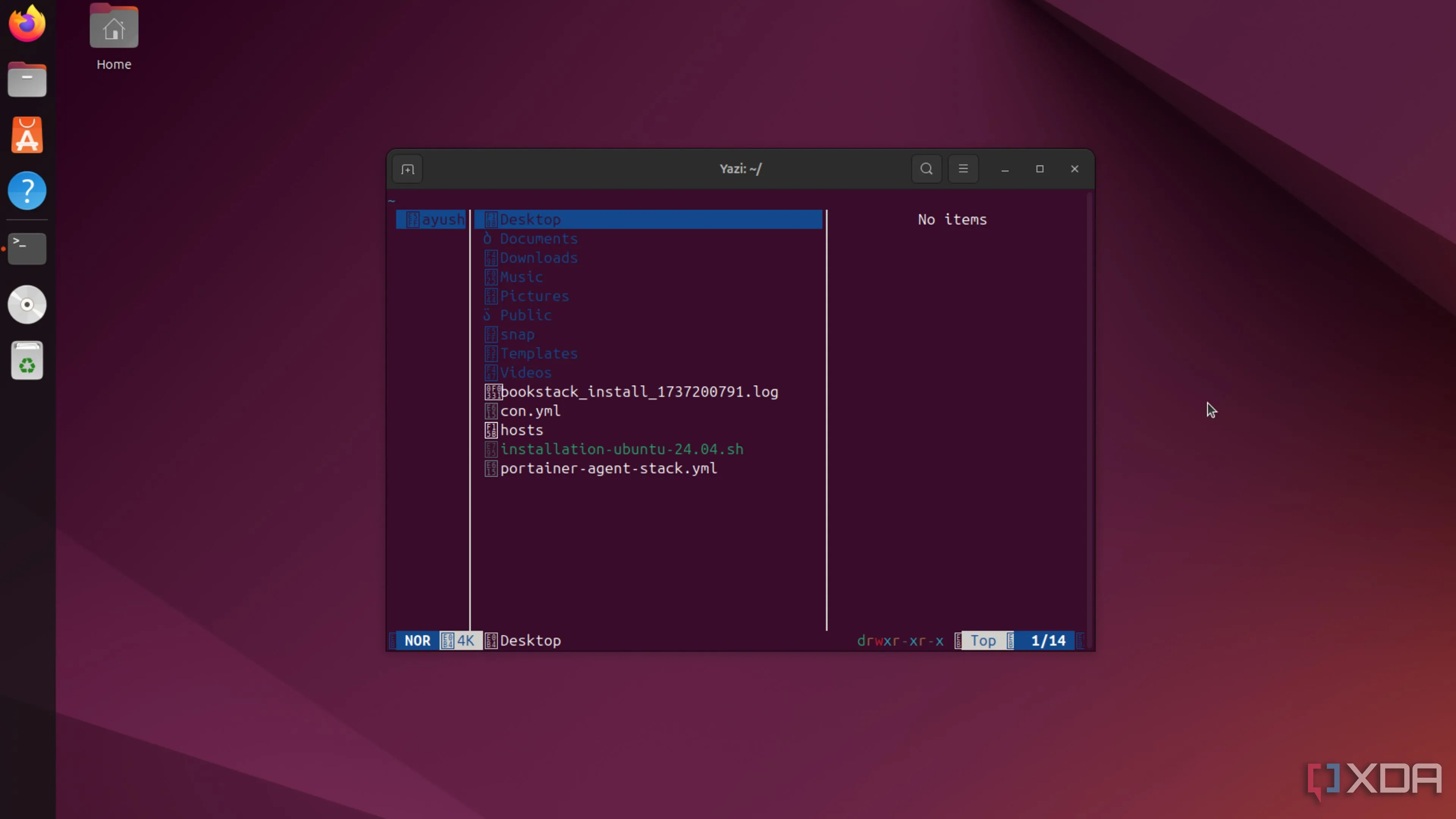The width and height of the screenshot is (1456, 819).
Task: Open Ubuntu App Center from the dock
Action: coord(27,135)
